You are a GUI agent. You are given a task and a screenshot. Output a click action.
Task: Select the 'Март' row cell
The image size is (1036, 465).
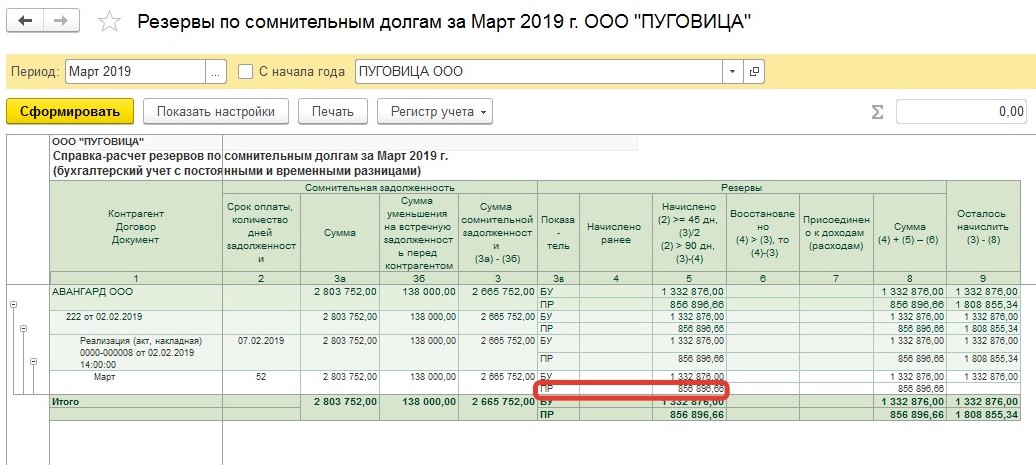[136, 377]
